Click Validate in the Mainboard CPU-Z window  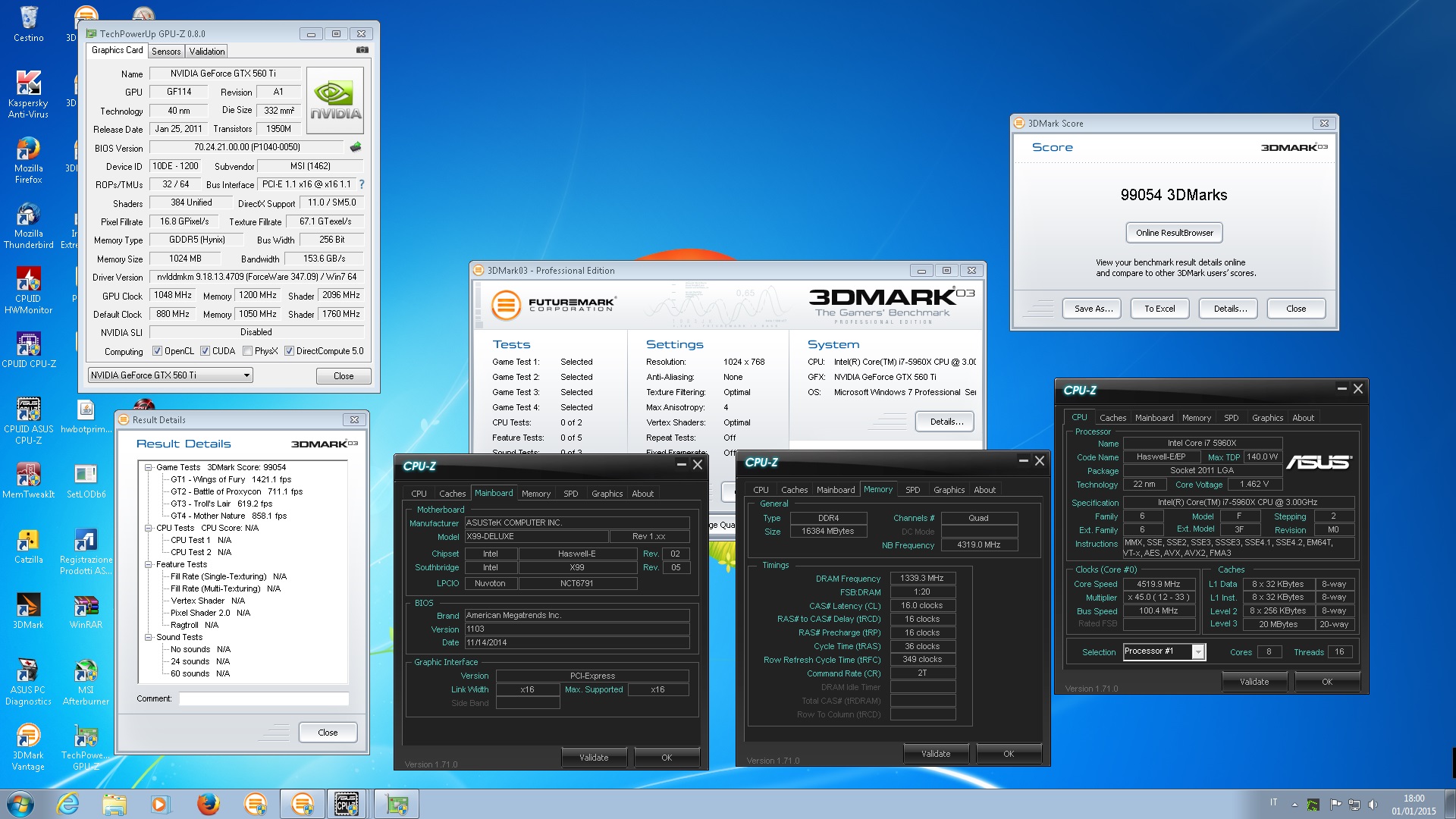coord(594,758)
